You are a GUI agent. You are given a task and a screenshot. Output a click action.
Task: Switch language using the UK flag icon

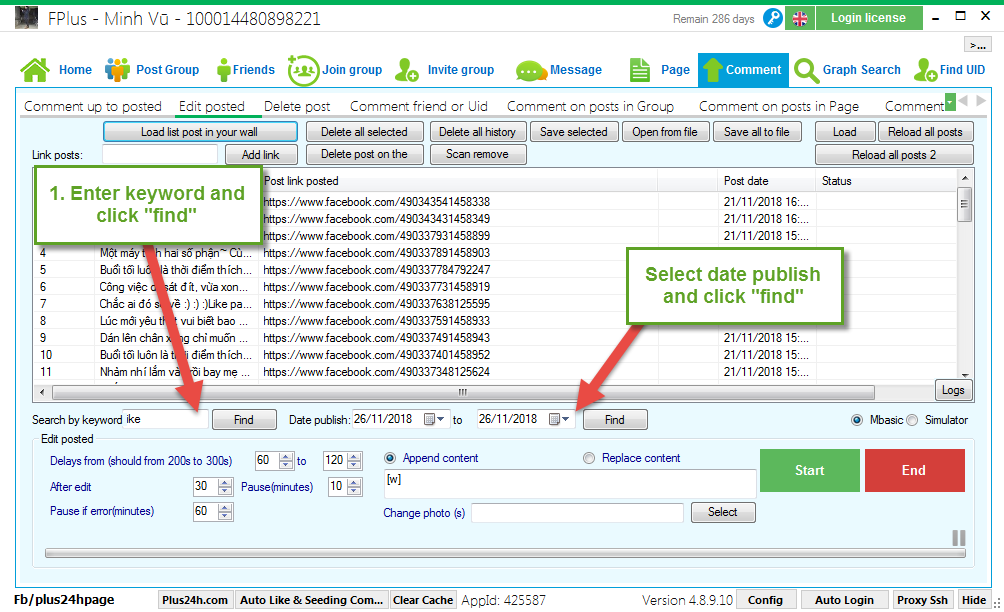pyautogui.click(x=800, y=19)
